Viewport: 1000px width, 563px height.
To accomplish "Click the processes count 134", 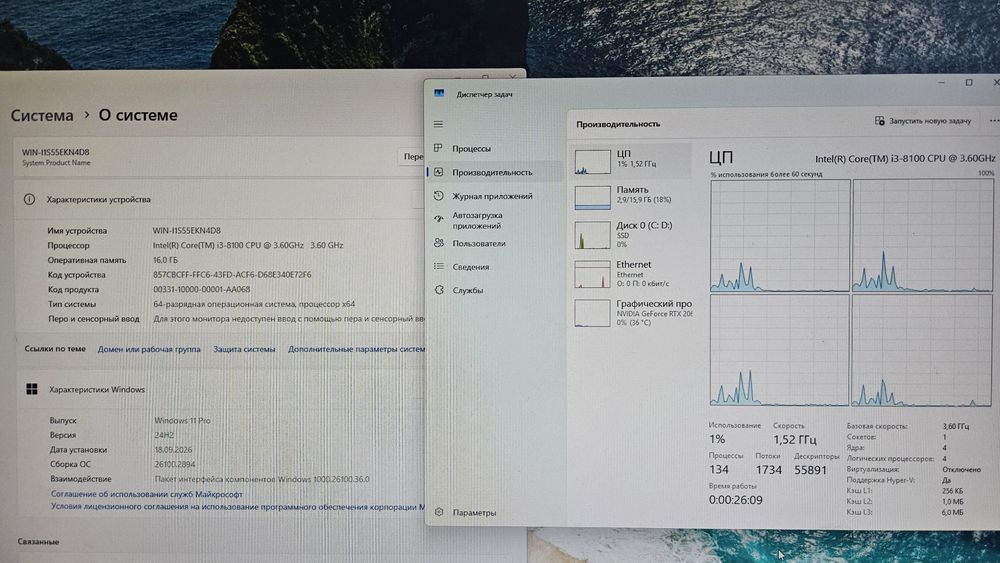I will [719, 470].
